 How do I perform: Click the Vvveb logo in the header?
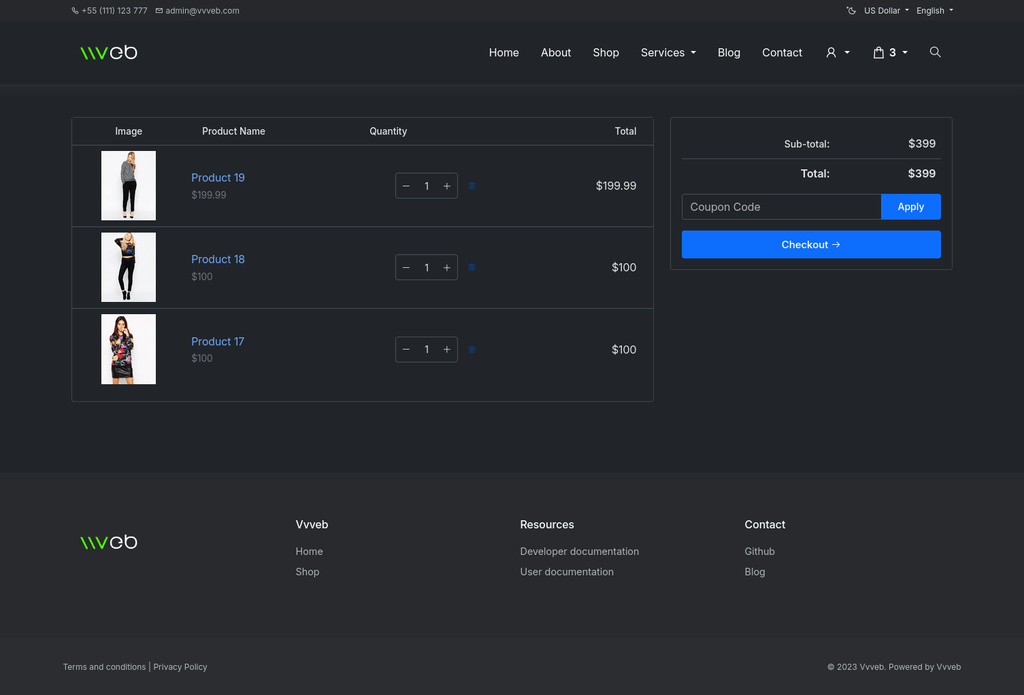(x=108, y=52)
